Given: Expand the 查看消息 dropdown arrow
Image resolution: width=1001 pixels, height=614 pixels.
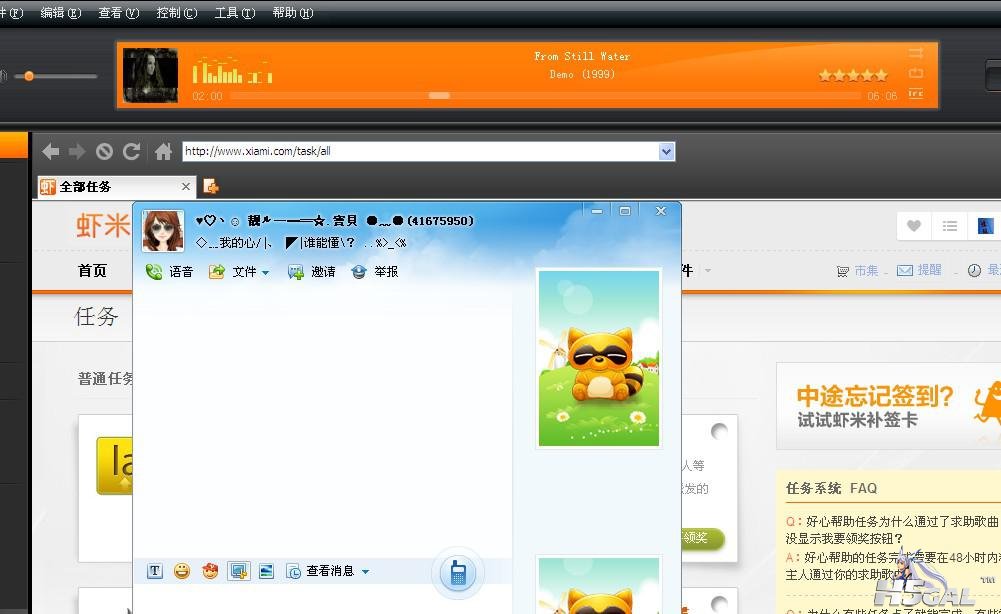Looking at the screenshot, I should point(366,572).
